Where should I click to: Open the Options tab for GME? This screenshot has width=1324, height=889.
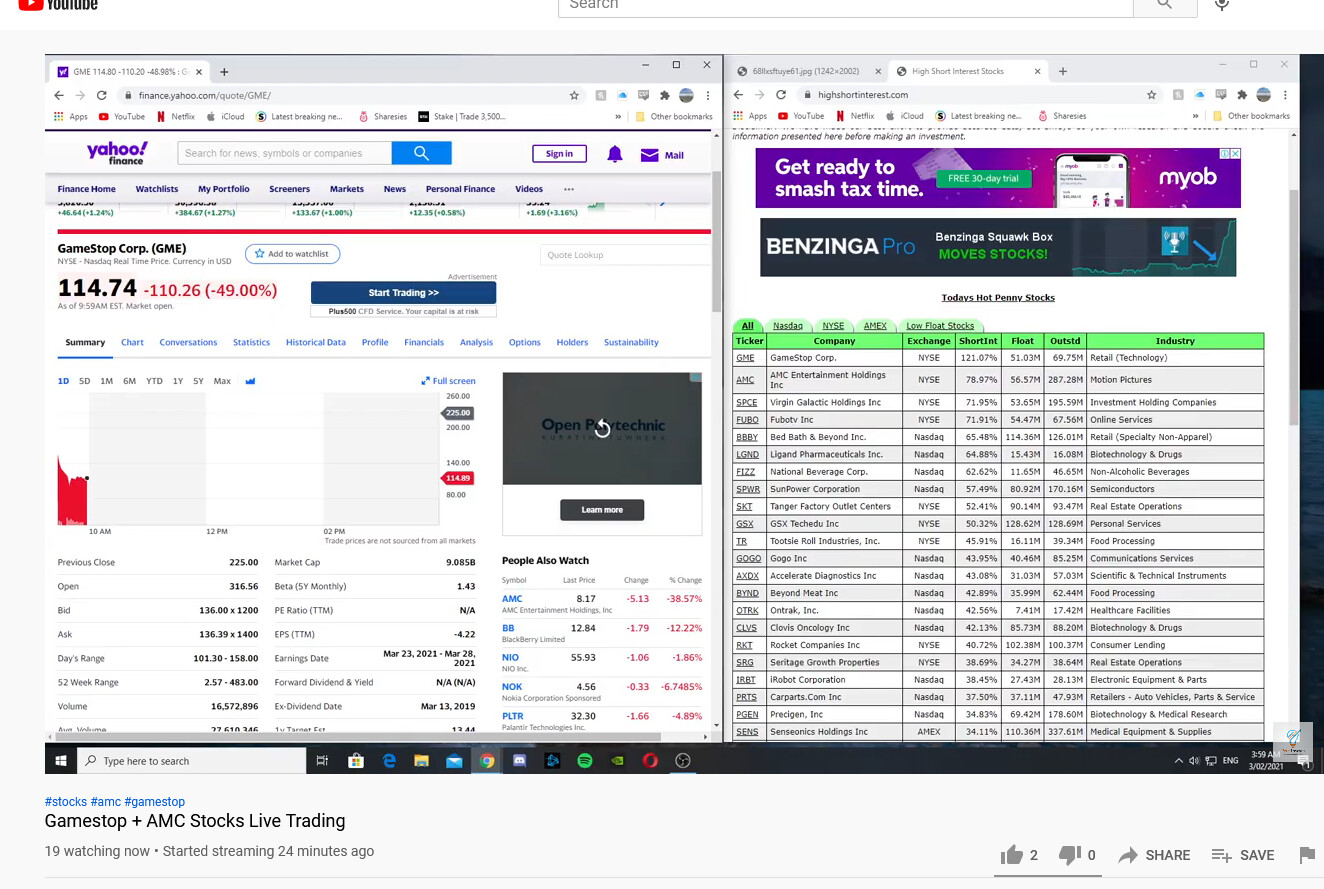pos(524,342)
